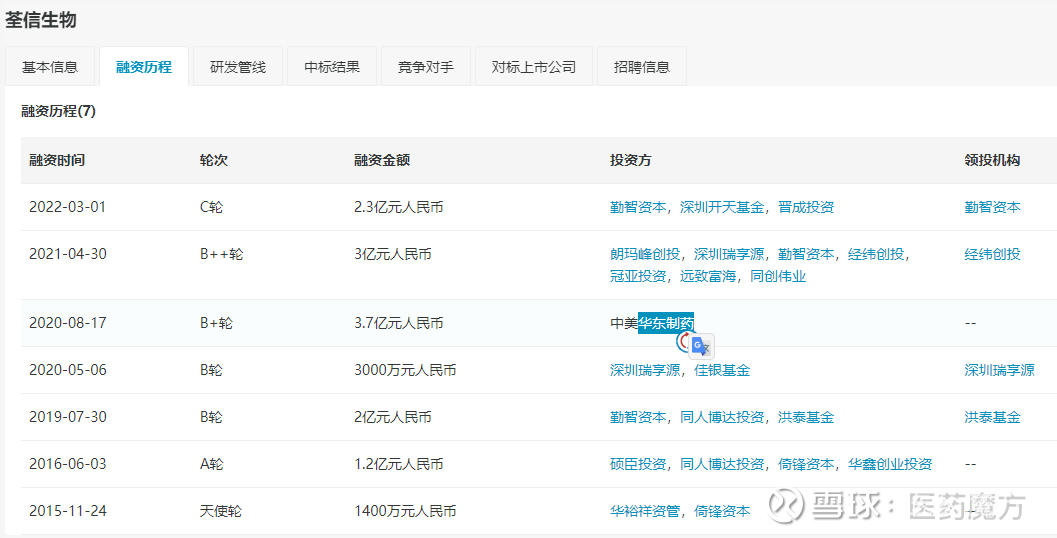Click the 融资历程(7) section heading
Screen dimensions: 1057x538
(59, 111)
